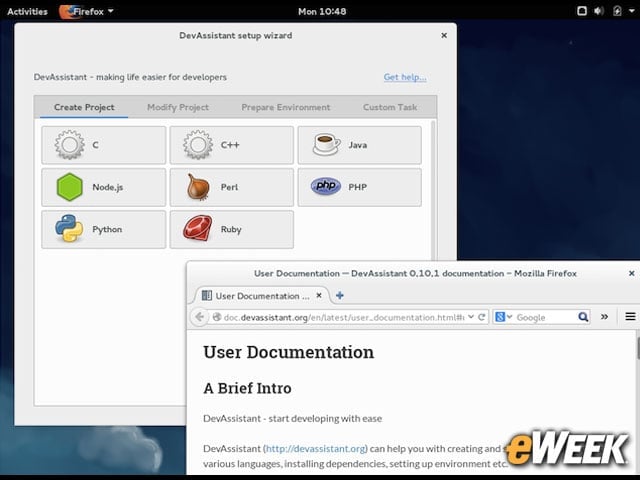Click the reload page icon in Firefox
Screen dimensions: 640x480
pyautogui.click(x=482, y=317)
